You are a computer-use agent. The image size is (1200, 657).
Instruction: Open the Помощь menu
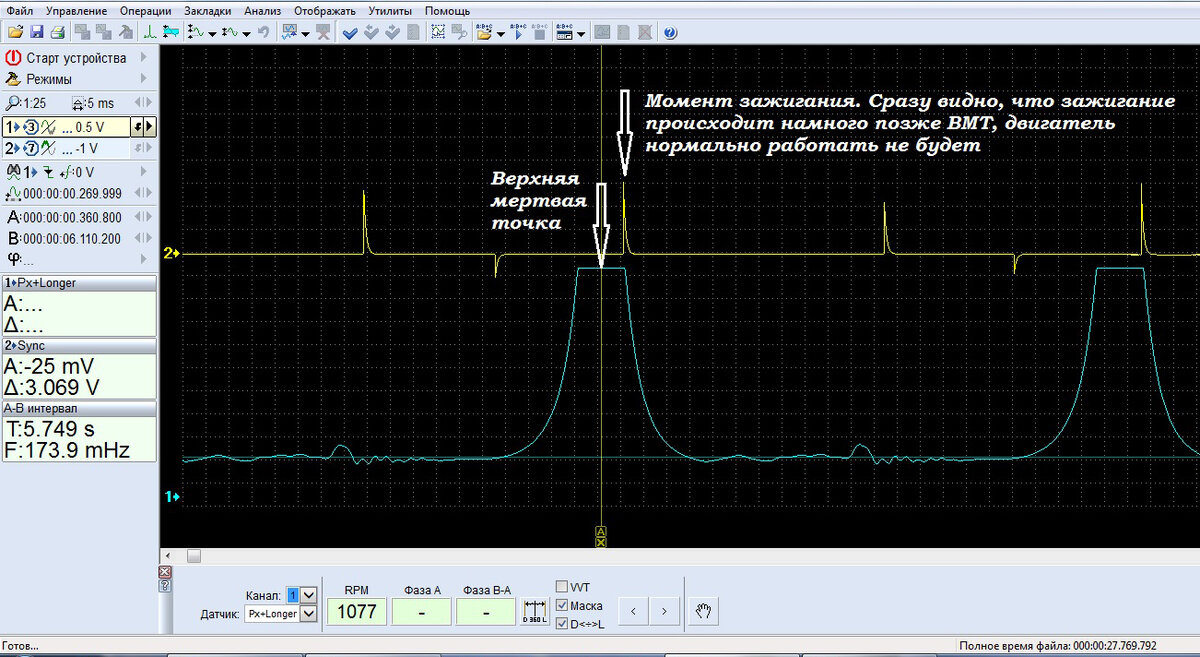pos(447,10)
